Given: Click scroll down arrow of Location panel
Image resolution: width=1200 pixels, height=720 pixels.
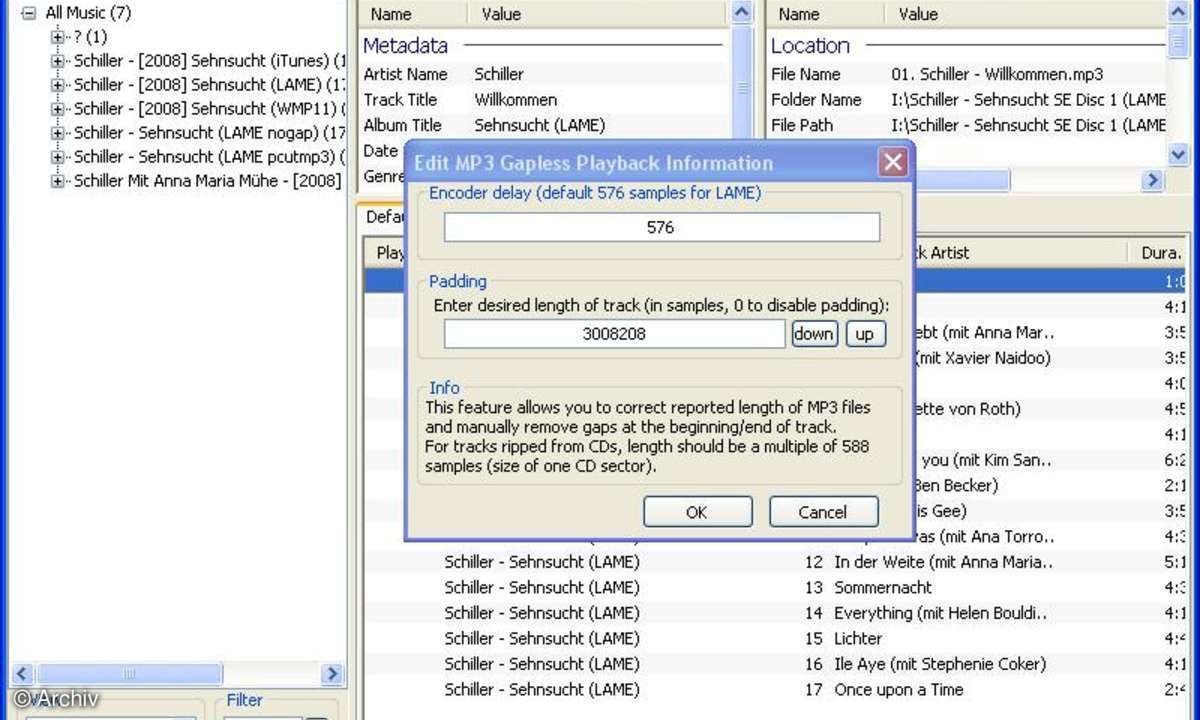Looking at the screenshot, I should [x=1178, y=154].
